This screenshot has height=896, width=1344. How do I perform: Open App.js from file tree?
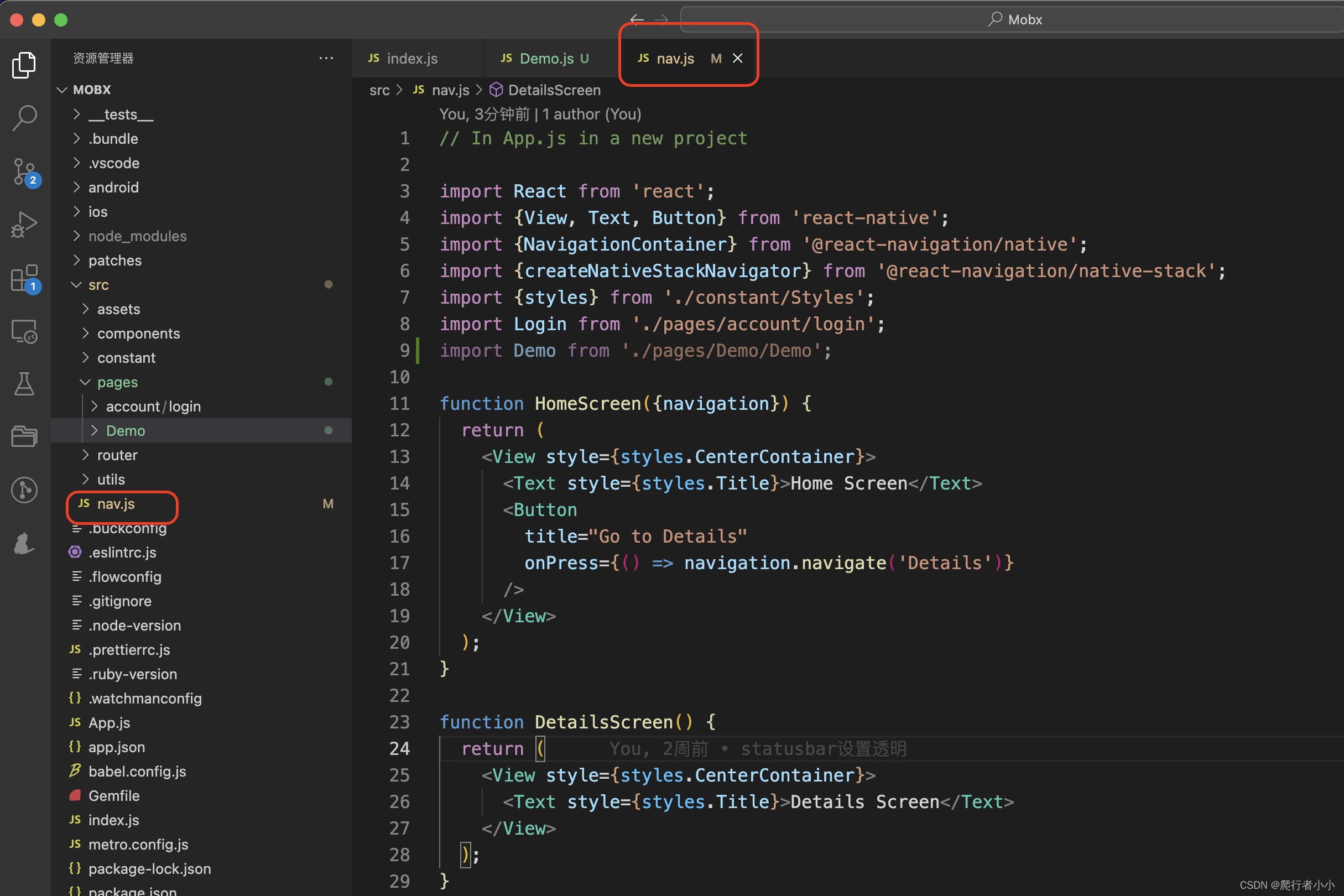[109, 722]
